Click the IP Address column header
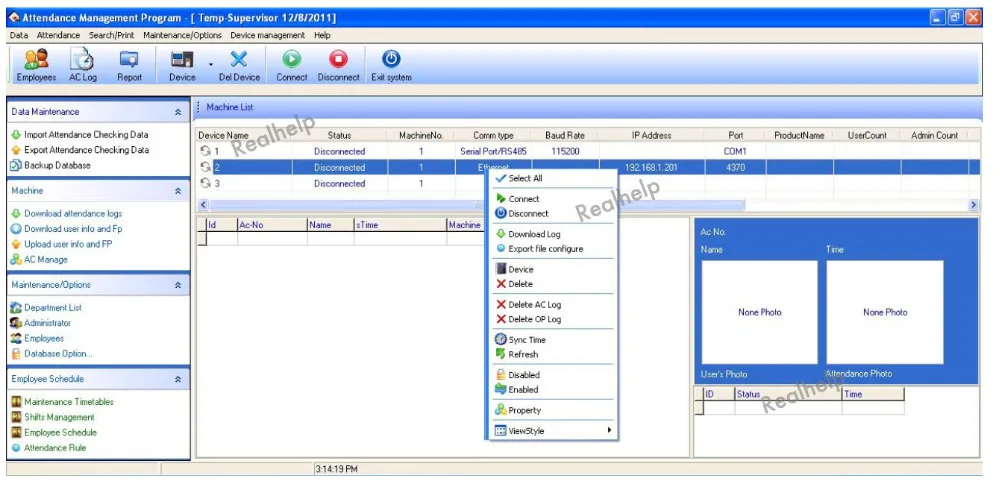1000x484 pixels. [651, 135]
